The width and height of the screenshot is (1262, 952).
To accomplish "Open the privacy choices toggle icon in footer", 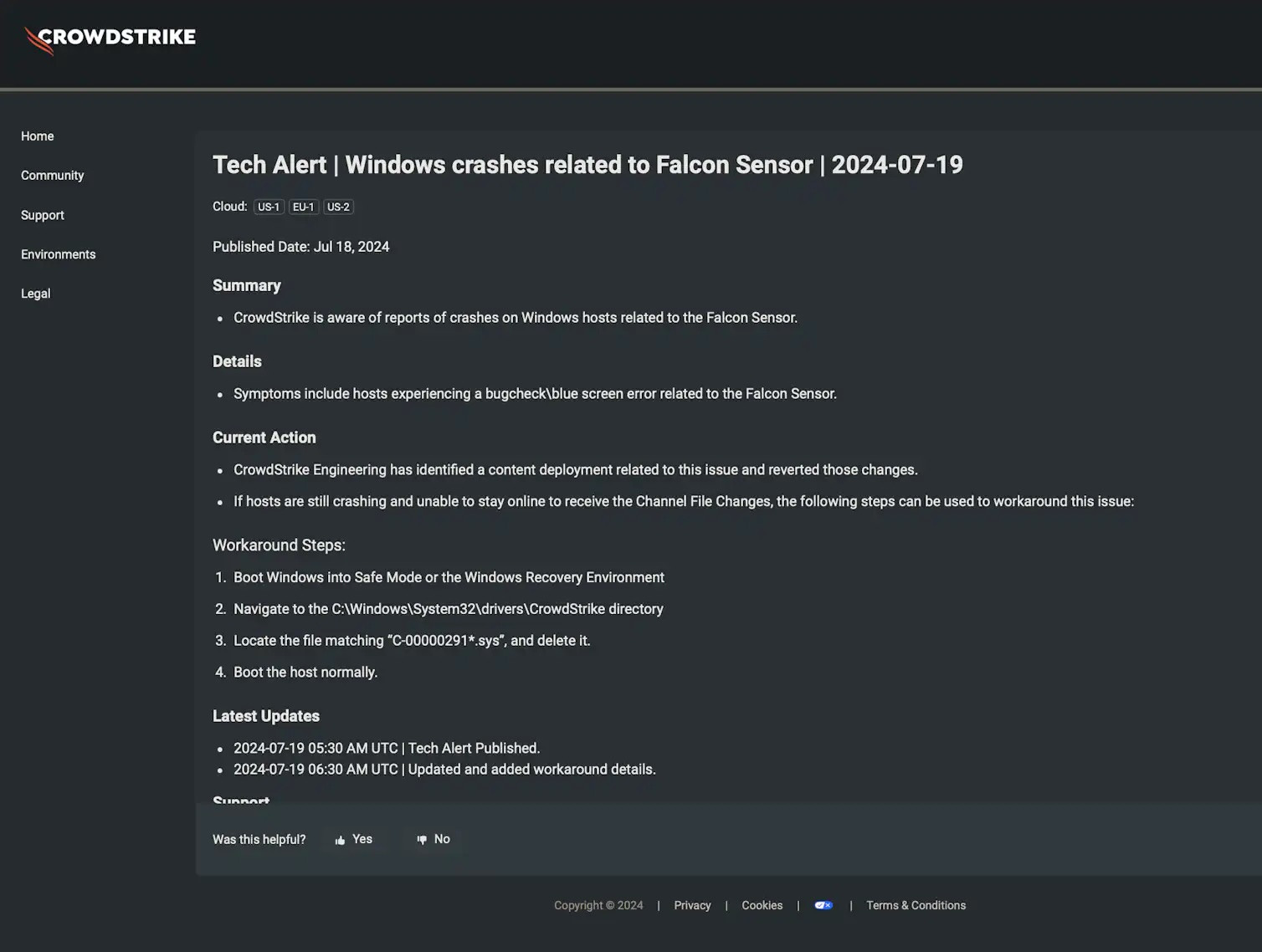I will tap(823, 905).
